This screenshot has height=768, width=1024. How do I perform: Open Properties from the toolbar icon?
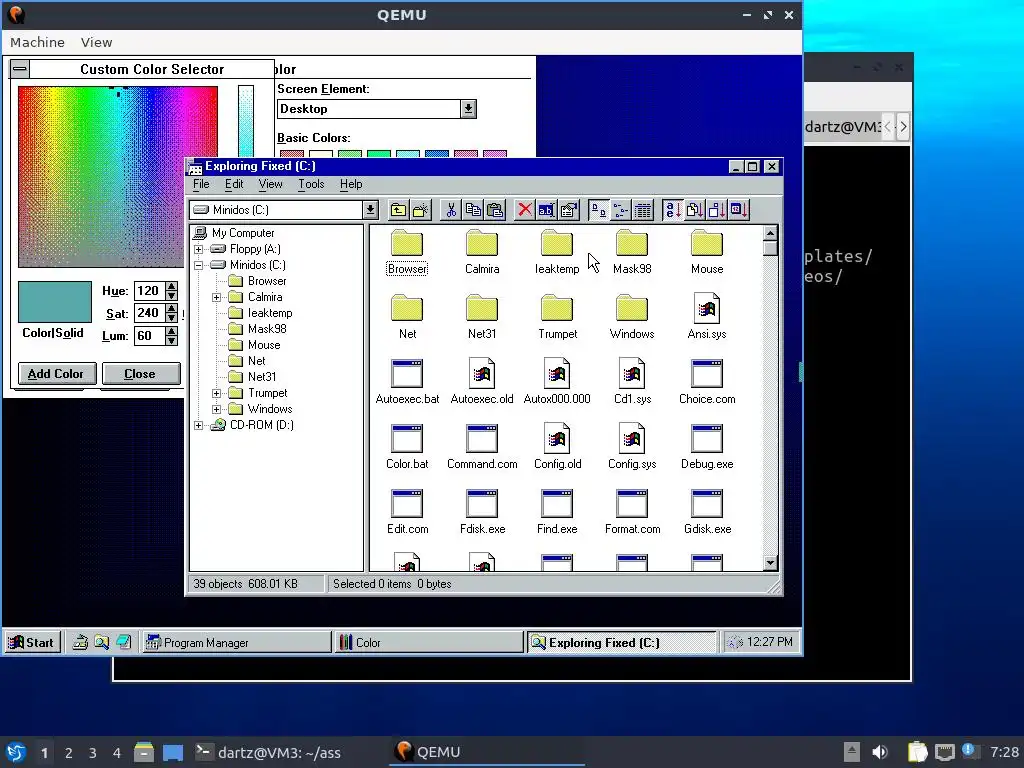tap(569, 210)
